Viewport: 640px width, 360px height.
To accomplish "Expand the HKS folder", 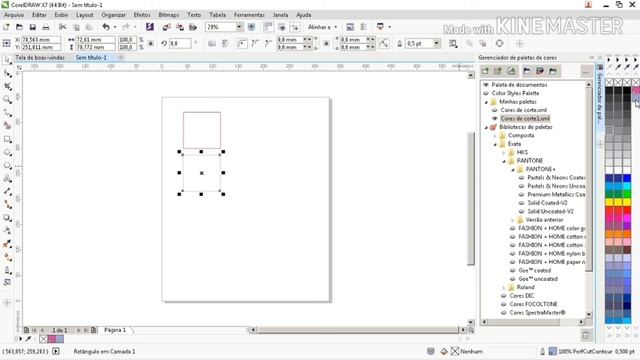I will 504,153.
